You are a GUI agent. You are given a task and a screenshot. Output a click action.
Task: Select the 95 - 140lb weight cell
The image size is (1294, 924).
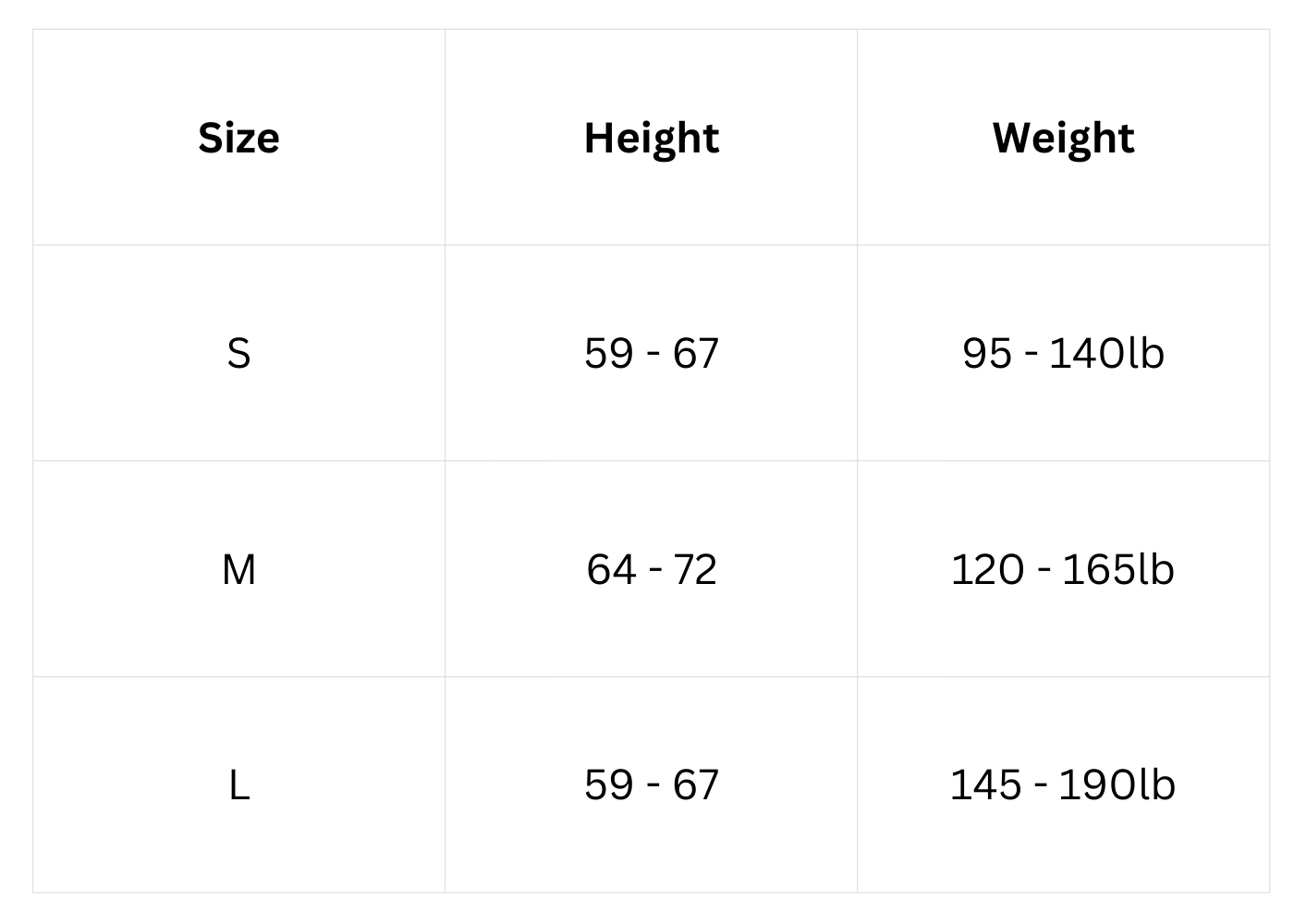[1063, 354]
